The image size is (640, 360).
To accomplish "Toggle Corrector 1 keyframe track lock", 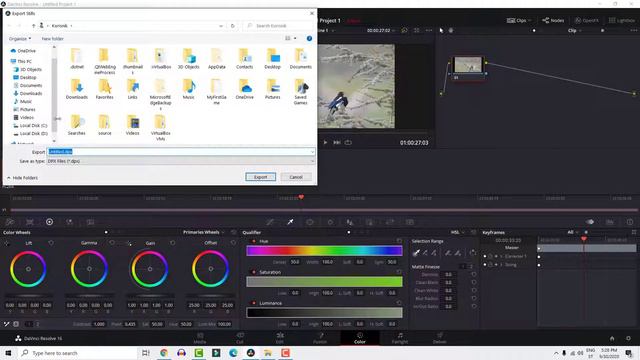I will (x=491, y=256).
